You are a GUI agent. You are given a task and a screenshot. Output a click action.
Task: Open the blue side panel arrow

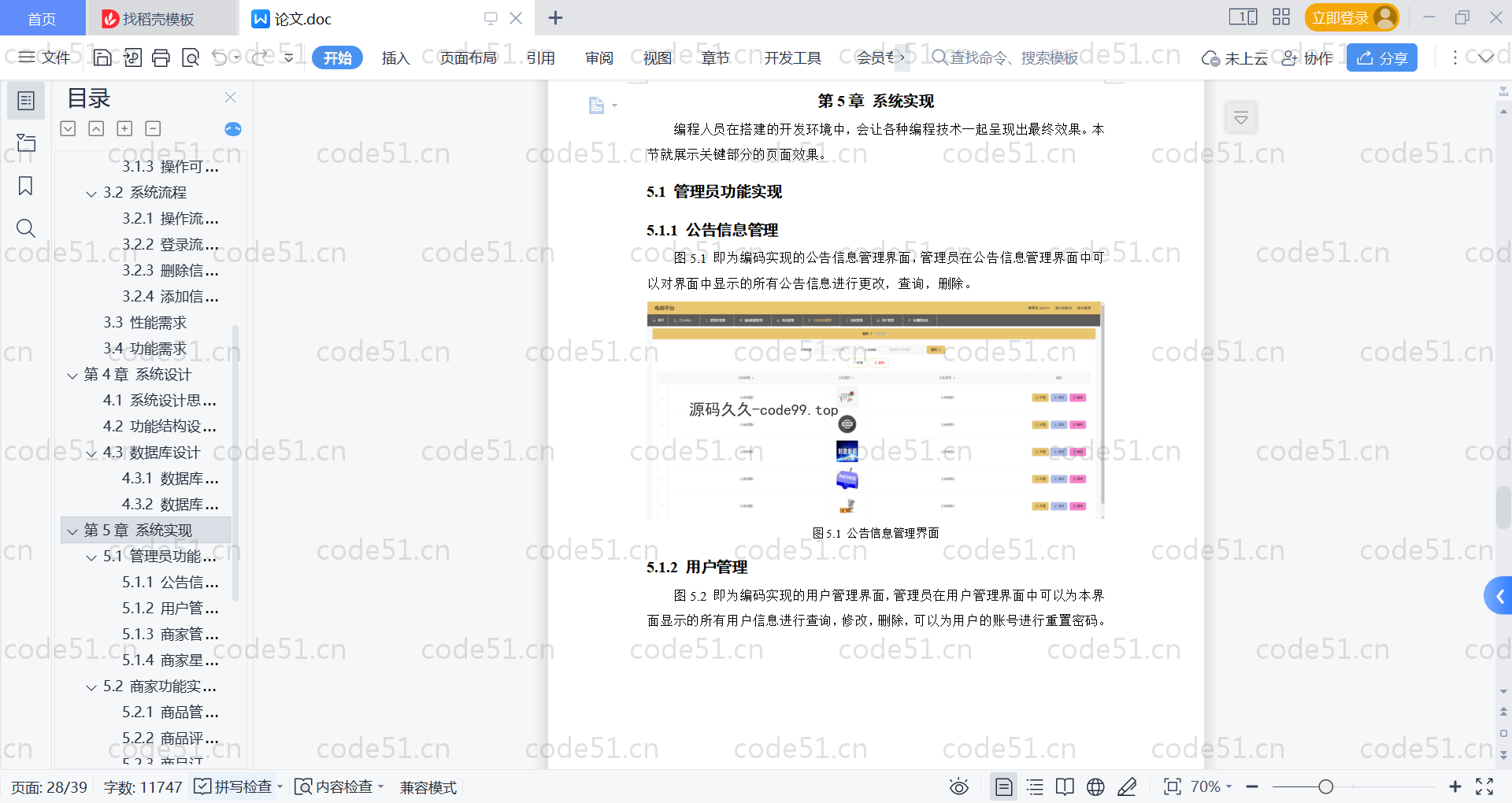1499,596
